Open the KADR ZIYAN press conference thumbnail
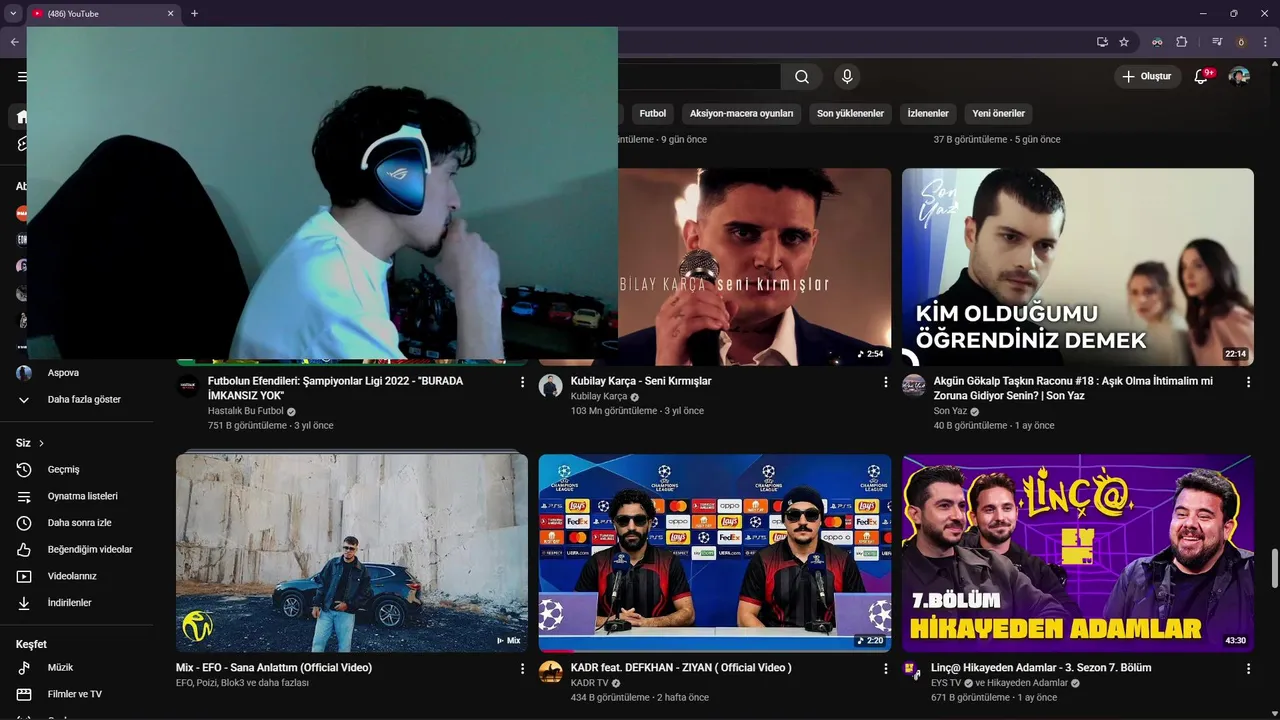 click(715, 553)
